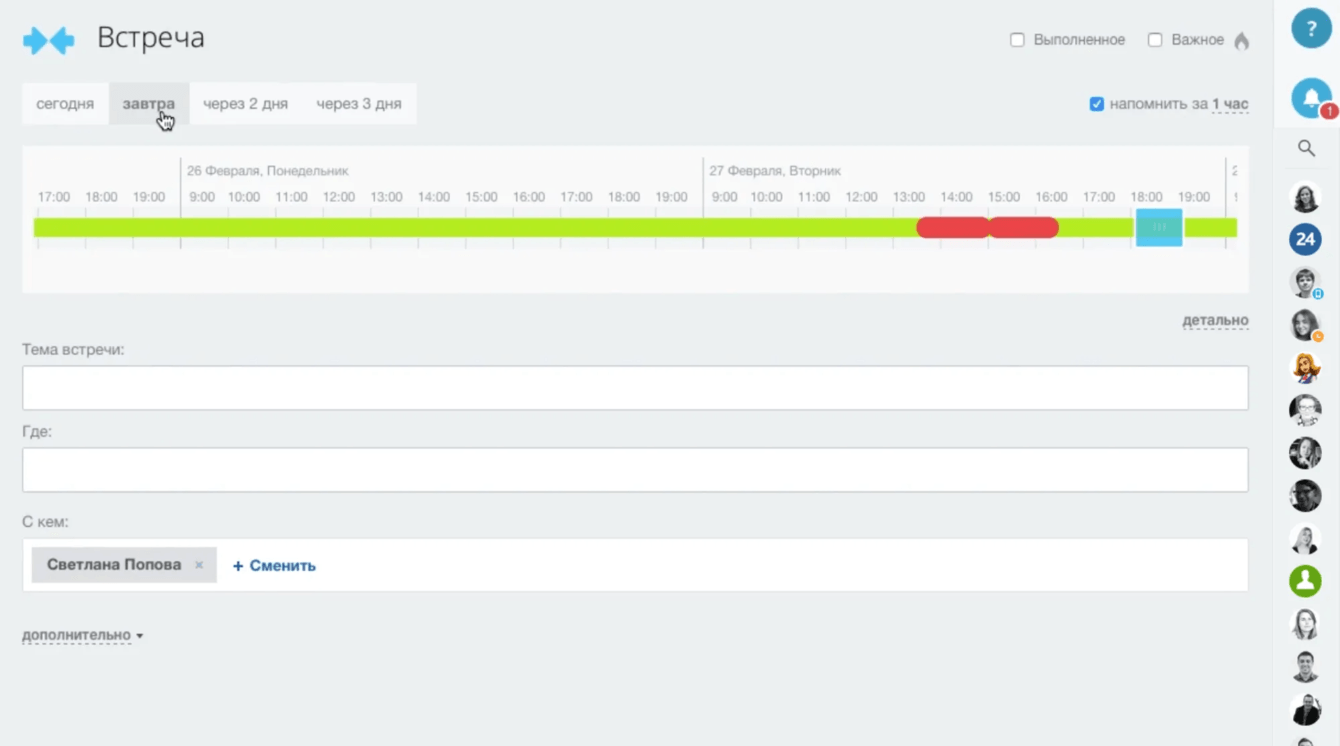
Task: Expand the детально timeline view
Action: point(1215,321)
